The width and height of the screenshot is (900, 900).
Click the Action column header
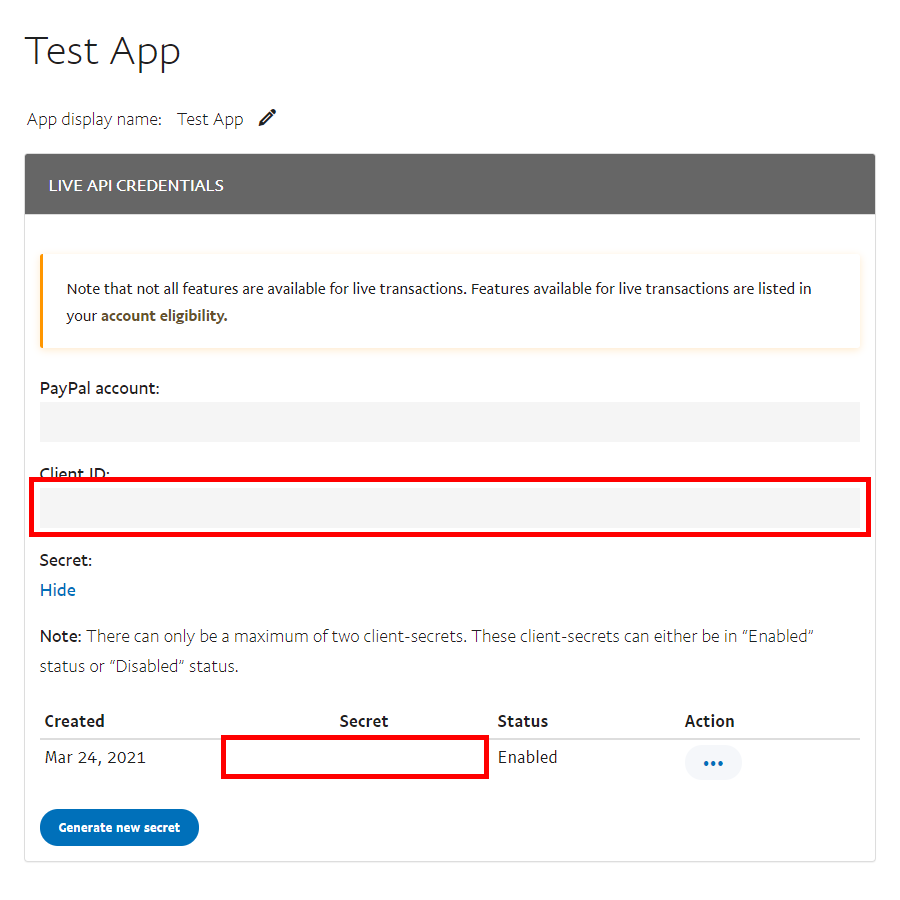[709, 721]
